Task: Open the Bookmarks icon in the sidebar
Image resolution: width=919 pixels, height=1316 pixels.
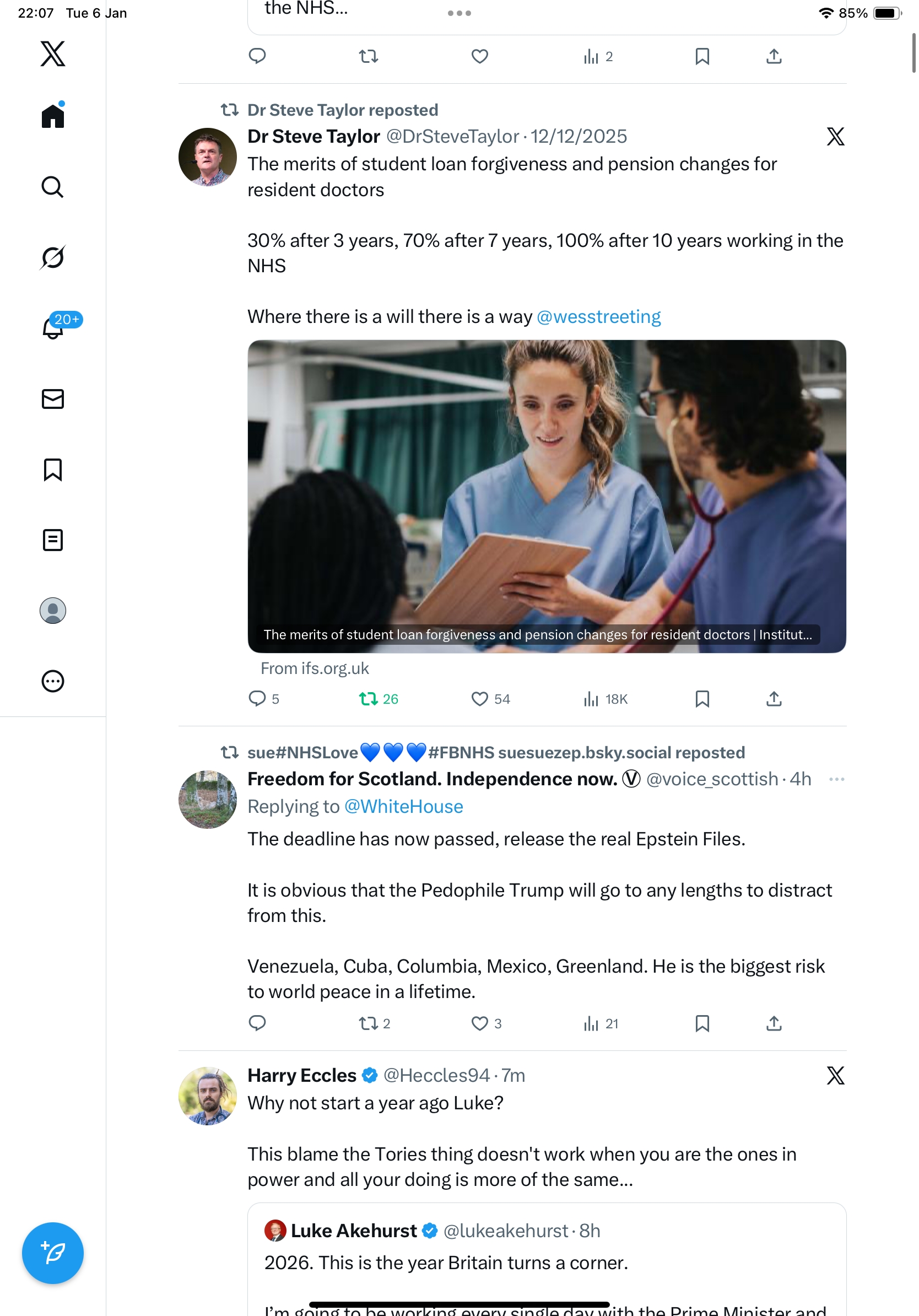Action: [53, 470]
